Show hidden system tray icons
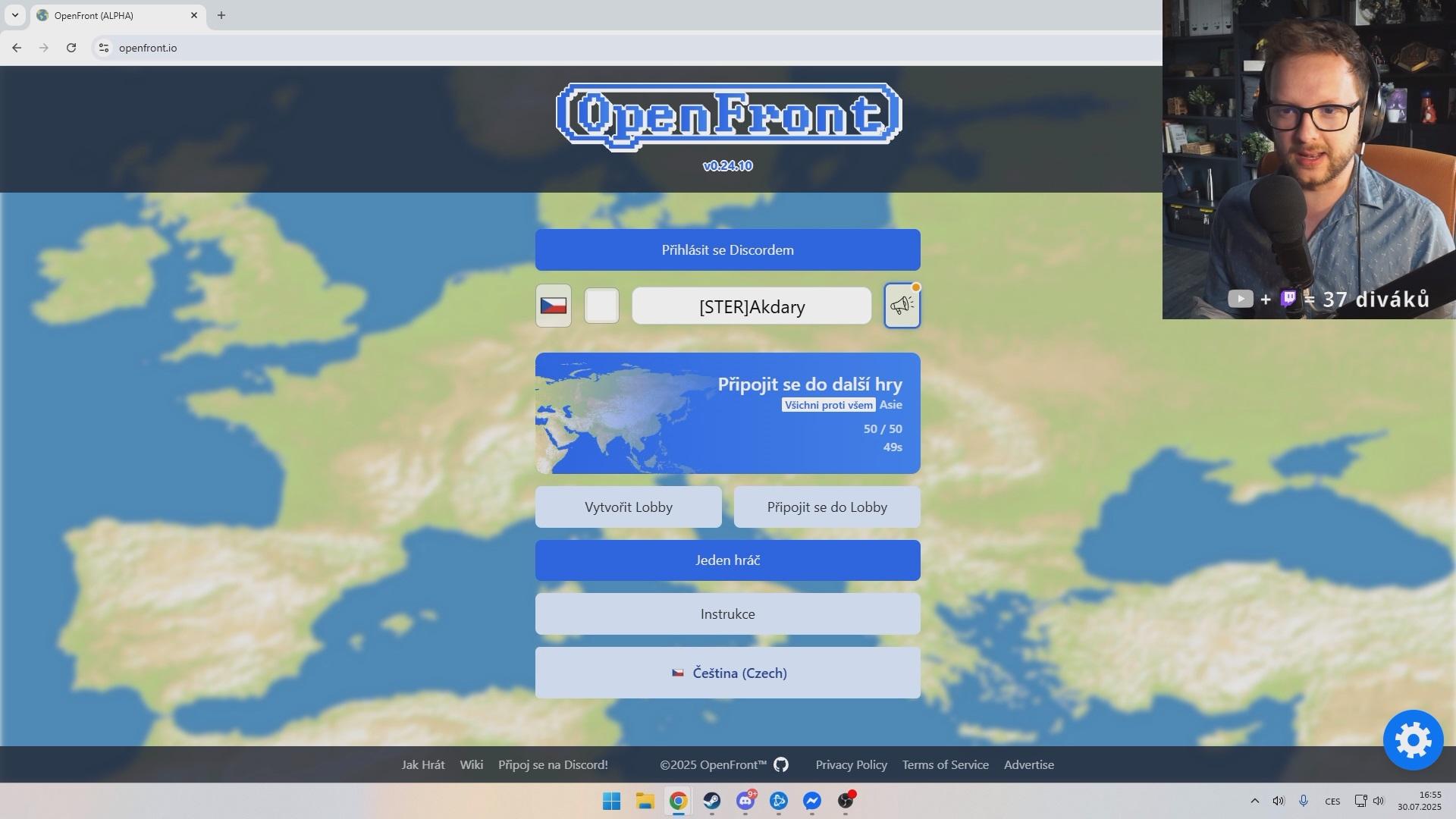1456x819 pixels. click(x=1254, y=801)
